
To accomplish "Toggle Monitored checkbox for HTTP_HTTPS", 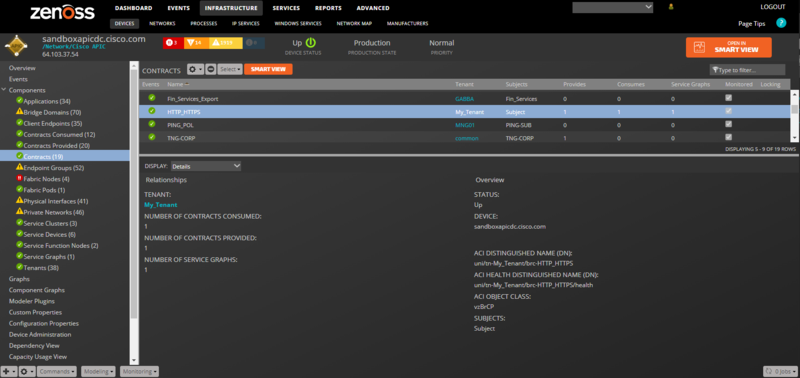I will (729, 111).
